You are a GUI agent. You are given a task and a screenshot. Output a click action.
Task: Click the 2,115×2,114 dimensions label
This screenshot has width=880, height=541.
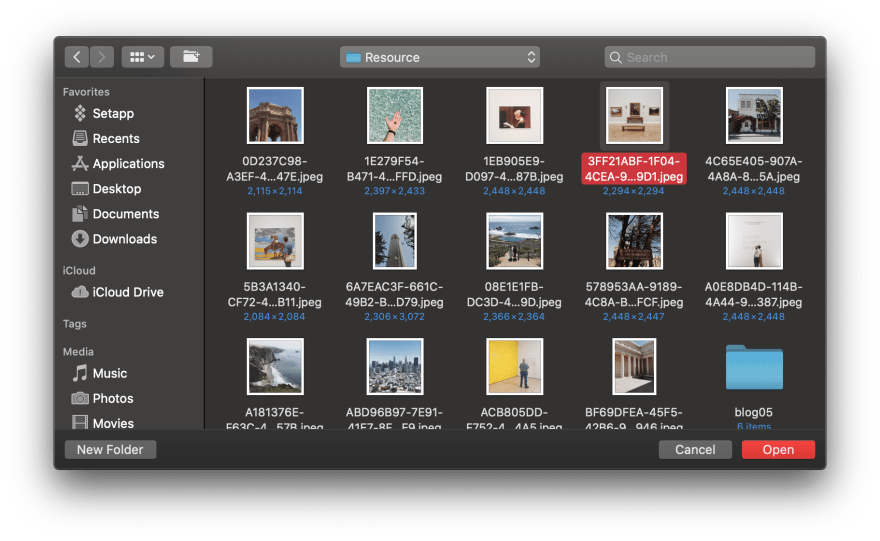[275, 191]
